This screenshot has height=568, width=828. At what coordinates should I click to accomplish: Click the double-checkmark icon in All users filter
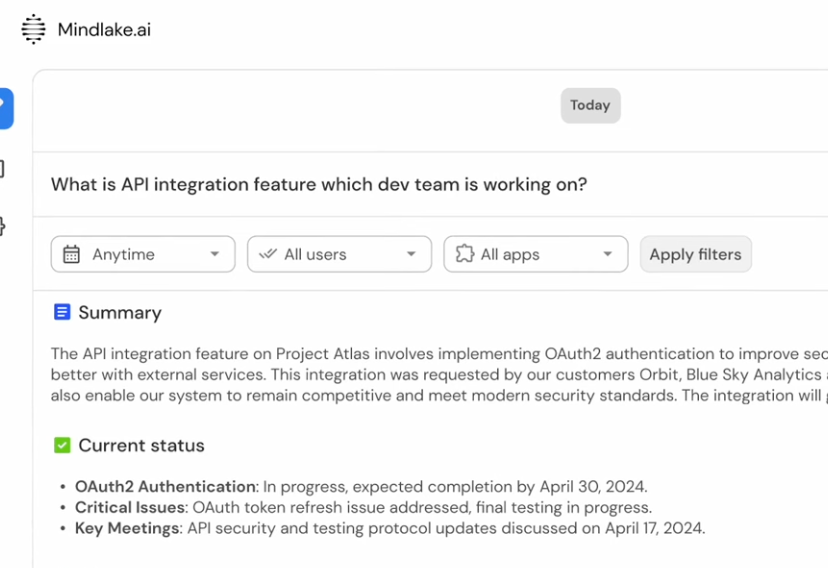267,254
